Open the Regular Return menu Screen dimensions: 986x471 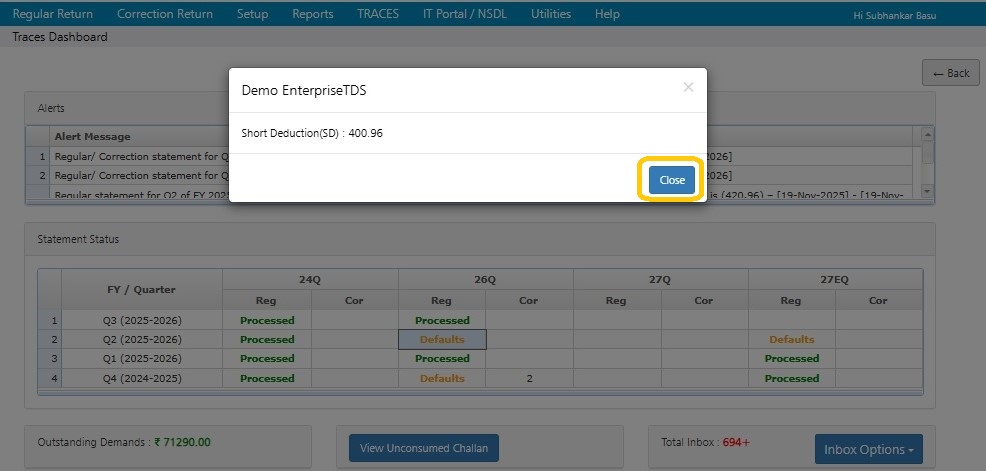tap(53, 14)
